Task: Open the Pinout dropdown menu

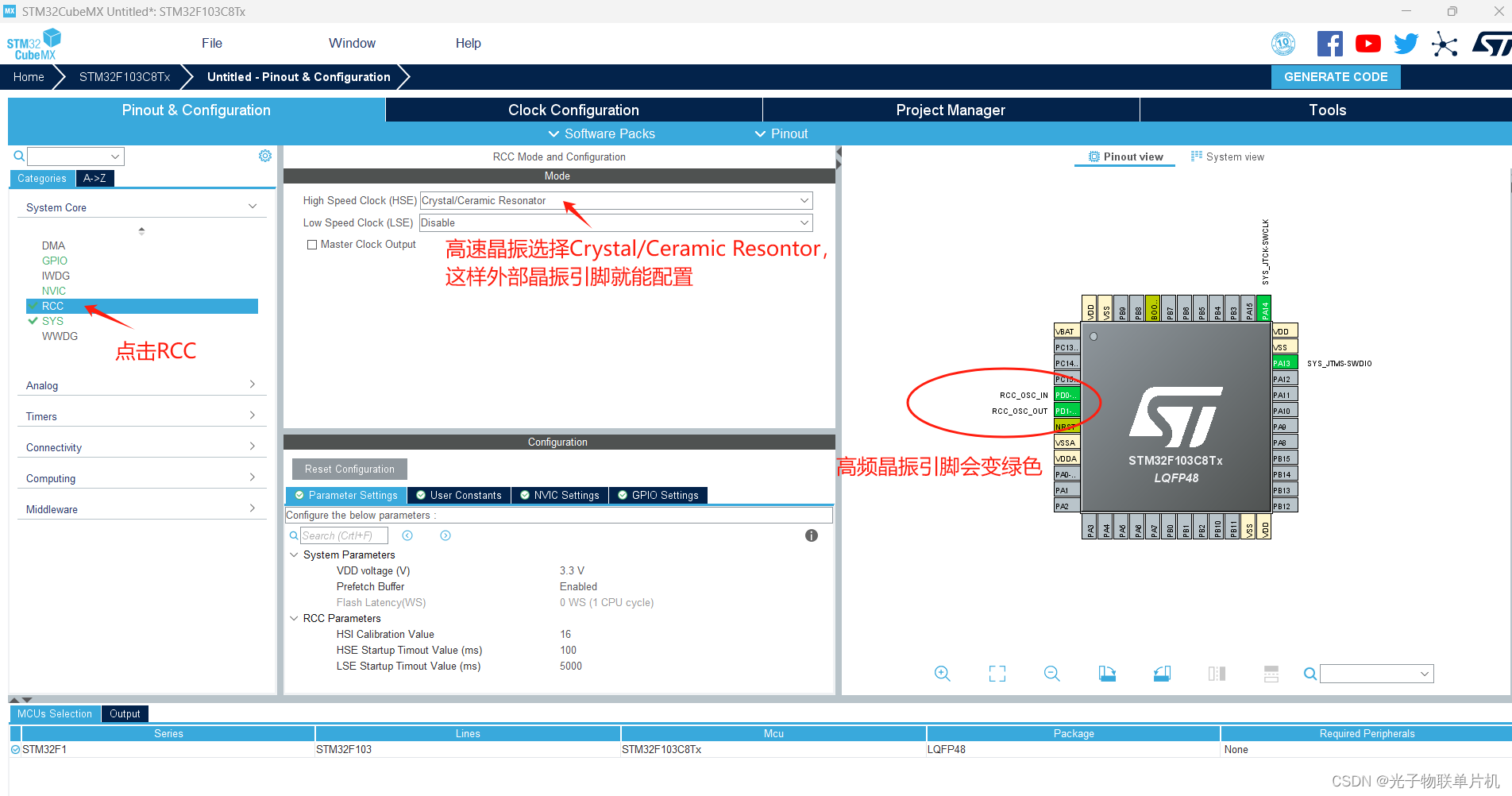Action: tap(781, 133)
